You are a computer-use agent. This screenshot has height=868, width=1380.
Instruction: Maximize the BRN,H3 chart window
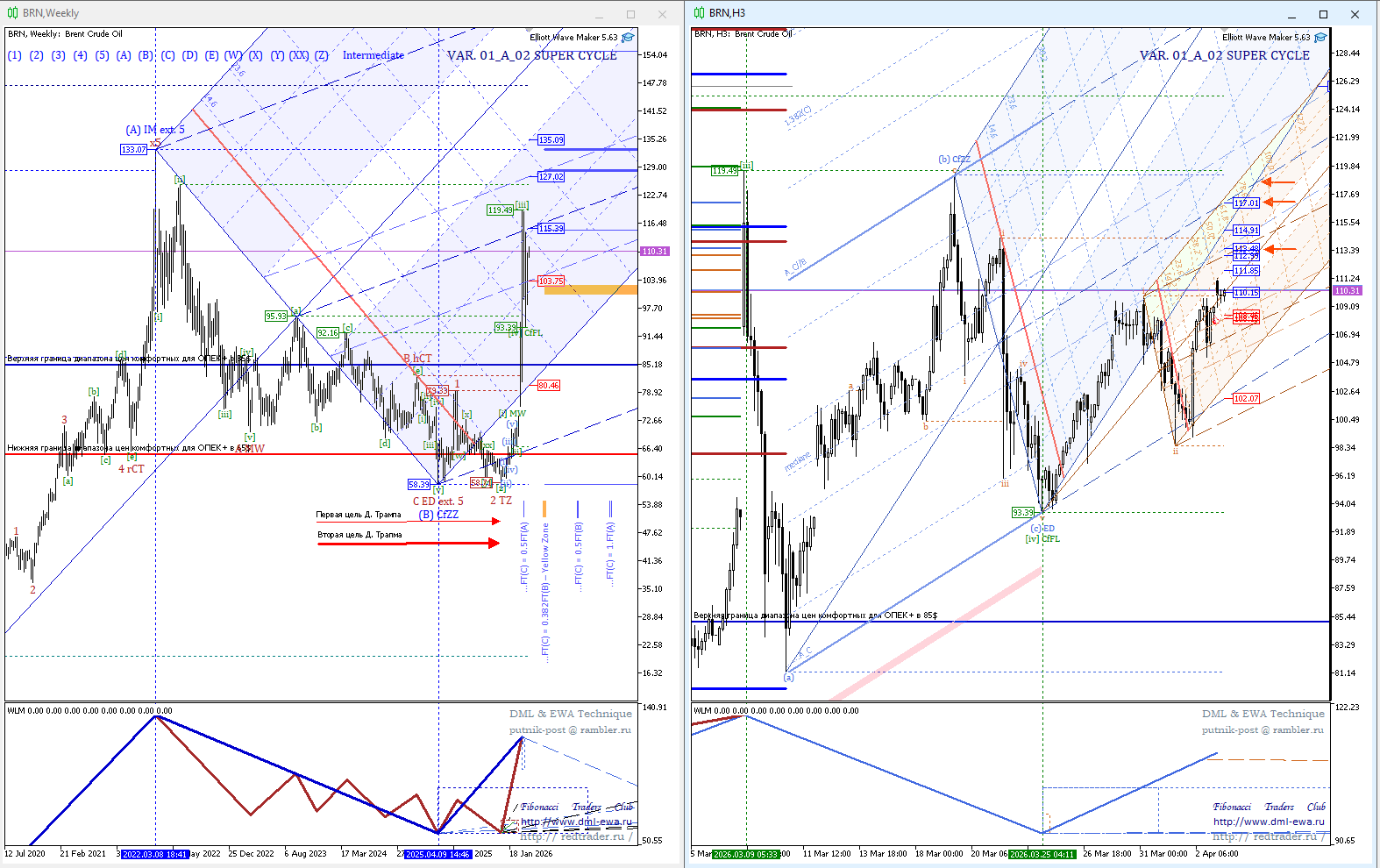[x=1323, y=14]
